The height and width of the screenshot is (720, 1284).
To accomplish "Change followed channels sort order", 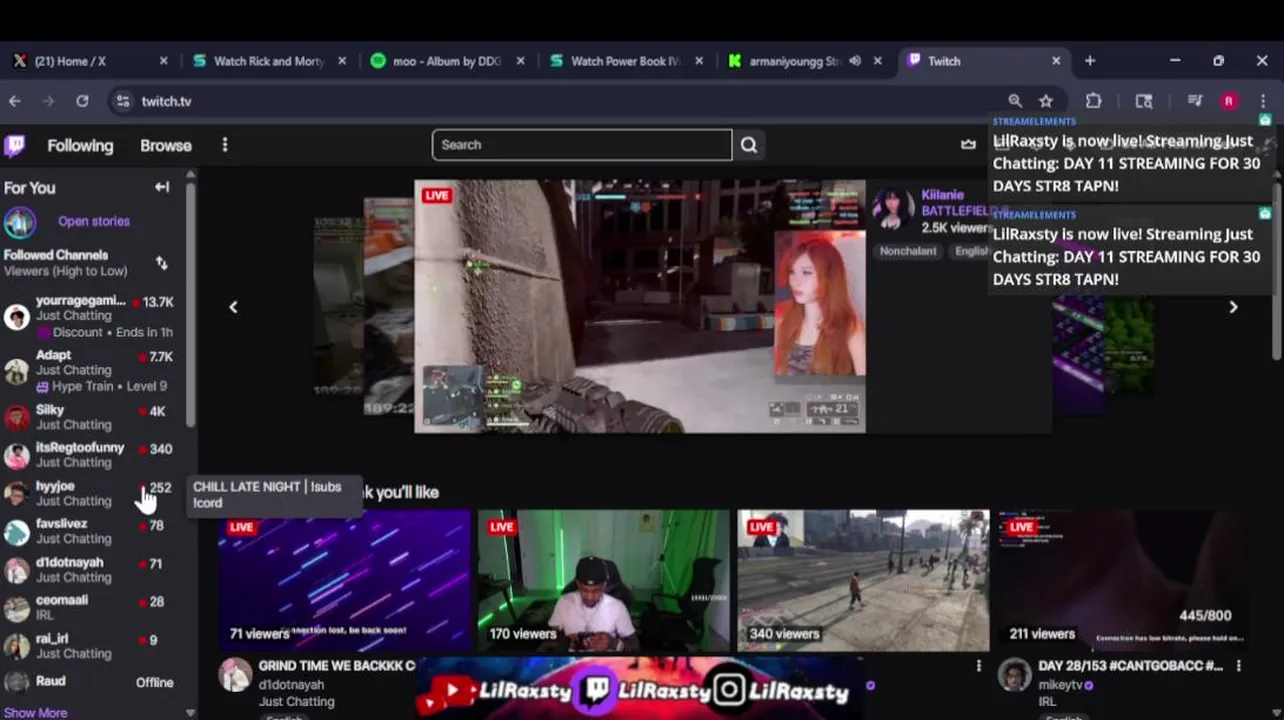I will coord(162,263).
